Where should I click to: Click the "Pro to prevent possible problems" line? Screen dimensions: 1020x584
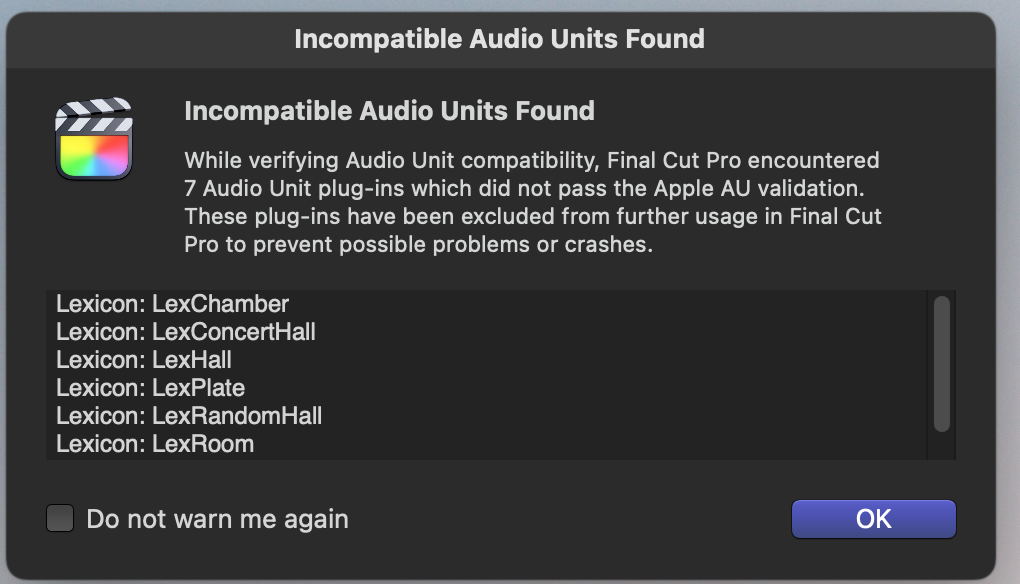pyautogui.click(x=418, y=244)
